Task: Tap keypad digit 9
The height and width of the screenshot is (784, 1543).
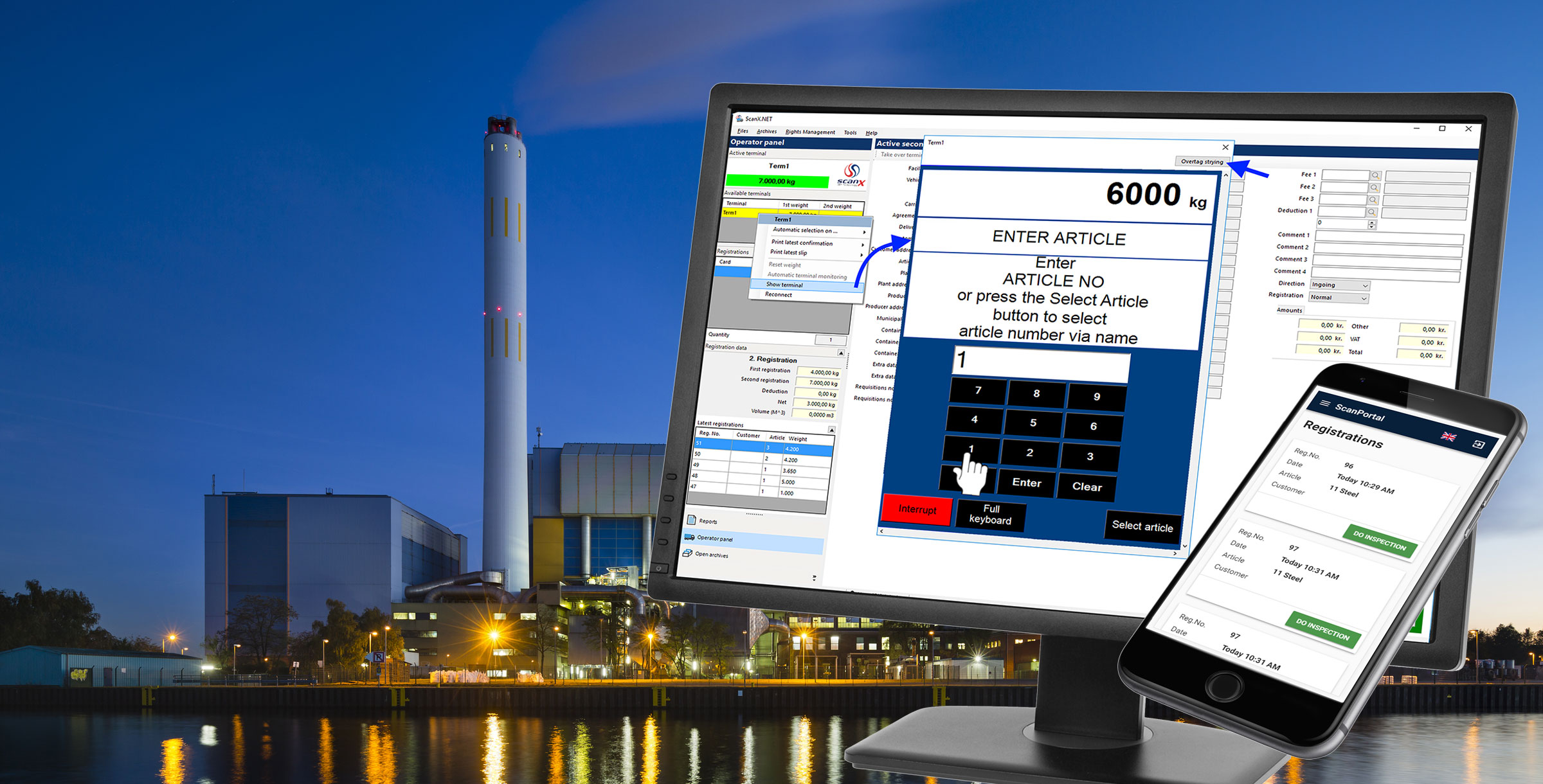Action: click(x=1097, y=397)
